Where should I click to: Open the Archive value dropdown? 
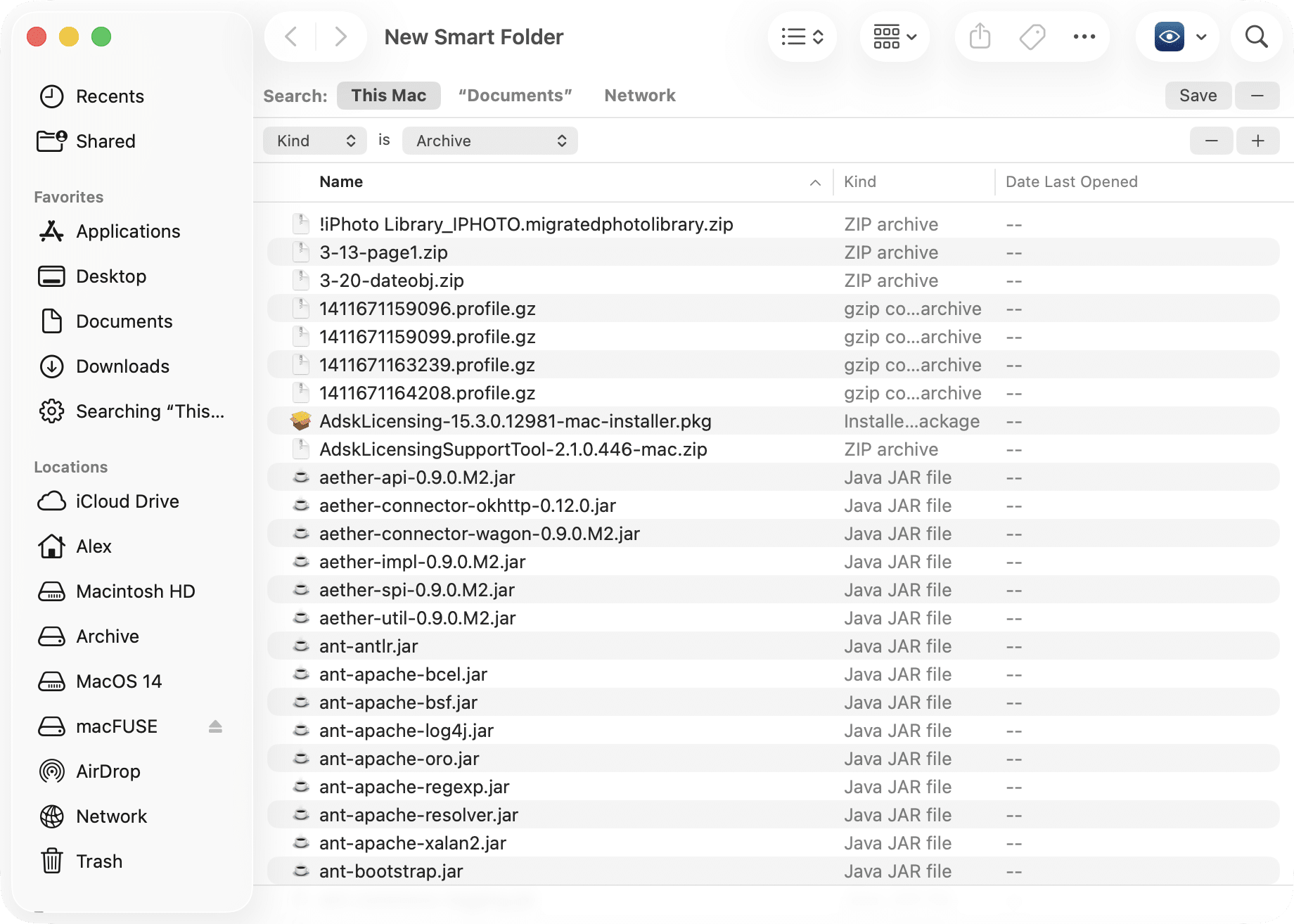click(x=490, y=141)
